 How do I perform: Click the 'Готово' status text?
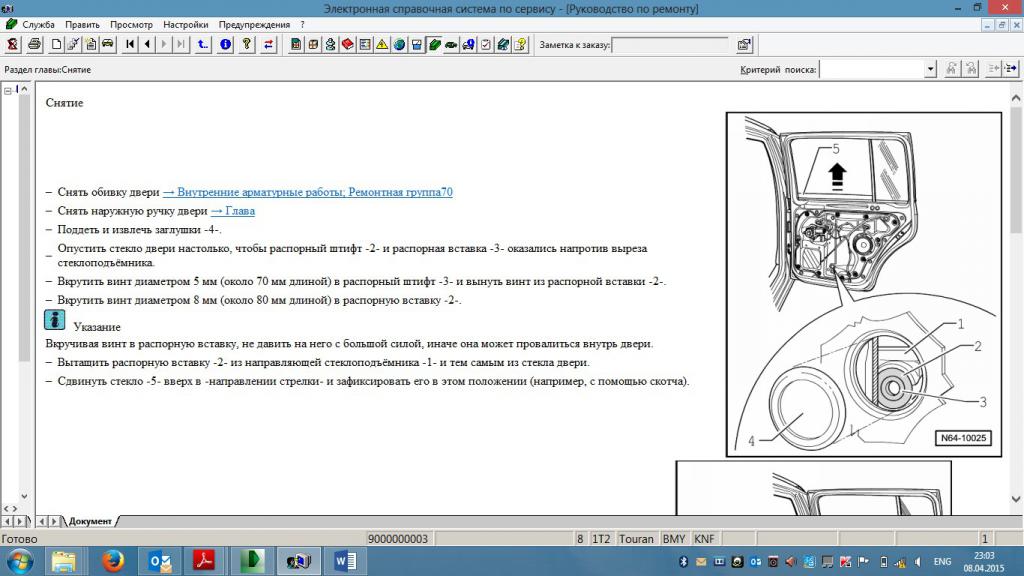(x=20, y=539)
